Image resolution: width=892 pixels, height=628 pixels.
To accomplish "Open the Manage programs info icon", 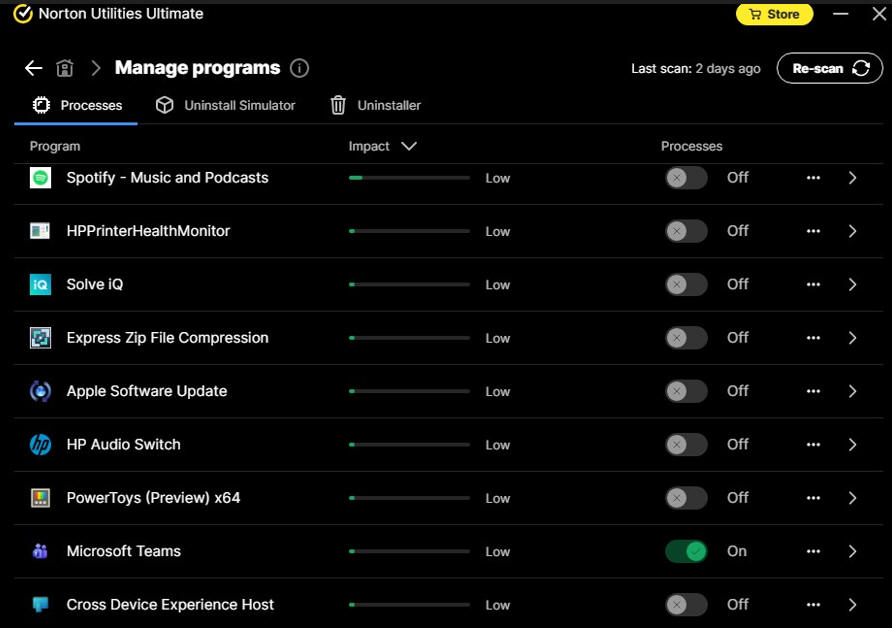I will pyautogui.click(x=299, y=68).
